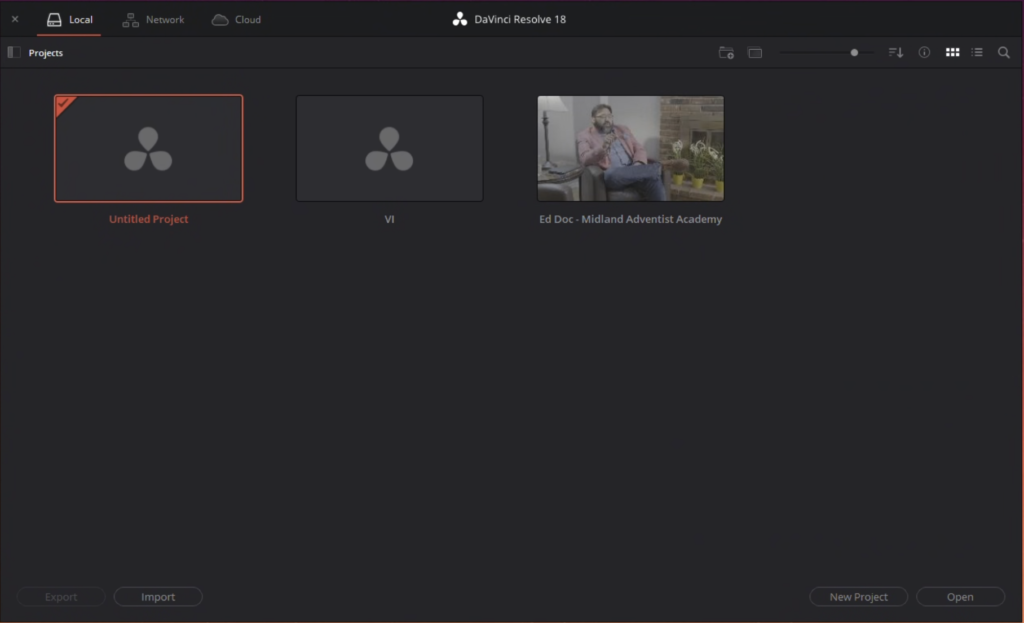Image resolution: width=1024 pixels, height=623 pixels.
Task: Click the Ed Doc - Midland Adventist Academy label
Action: tap(630, 219)
